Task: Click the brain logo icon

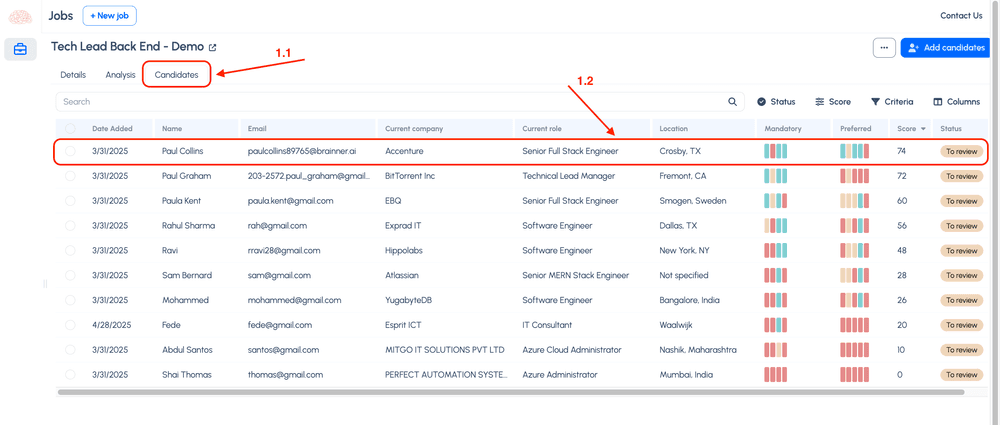Action: [20, 16]
